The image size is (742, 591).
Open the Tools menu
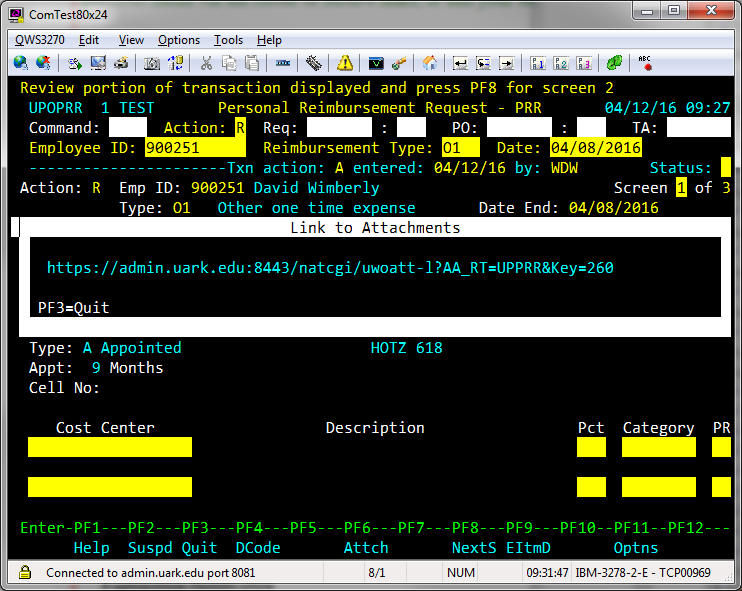pyautogui.click(x=229, y=40)
